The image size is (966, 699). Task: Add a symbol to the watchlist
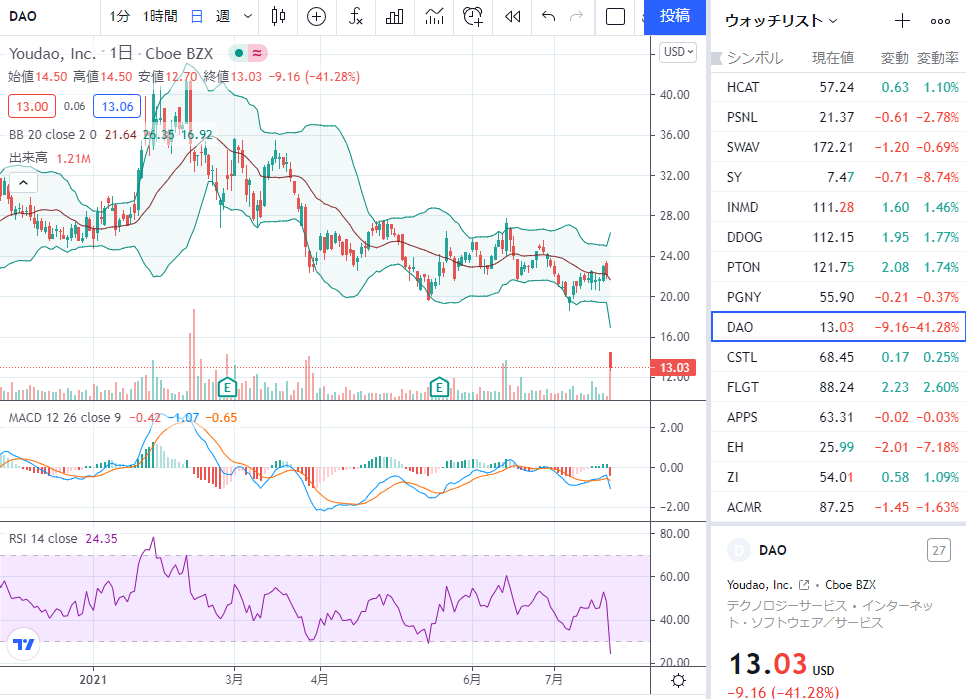(x=902, y=21)
